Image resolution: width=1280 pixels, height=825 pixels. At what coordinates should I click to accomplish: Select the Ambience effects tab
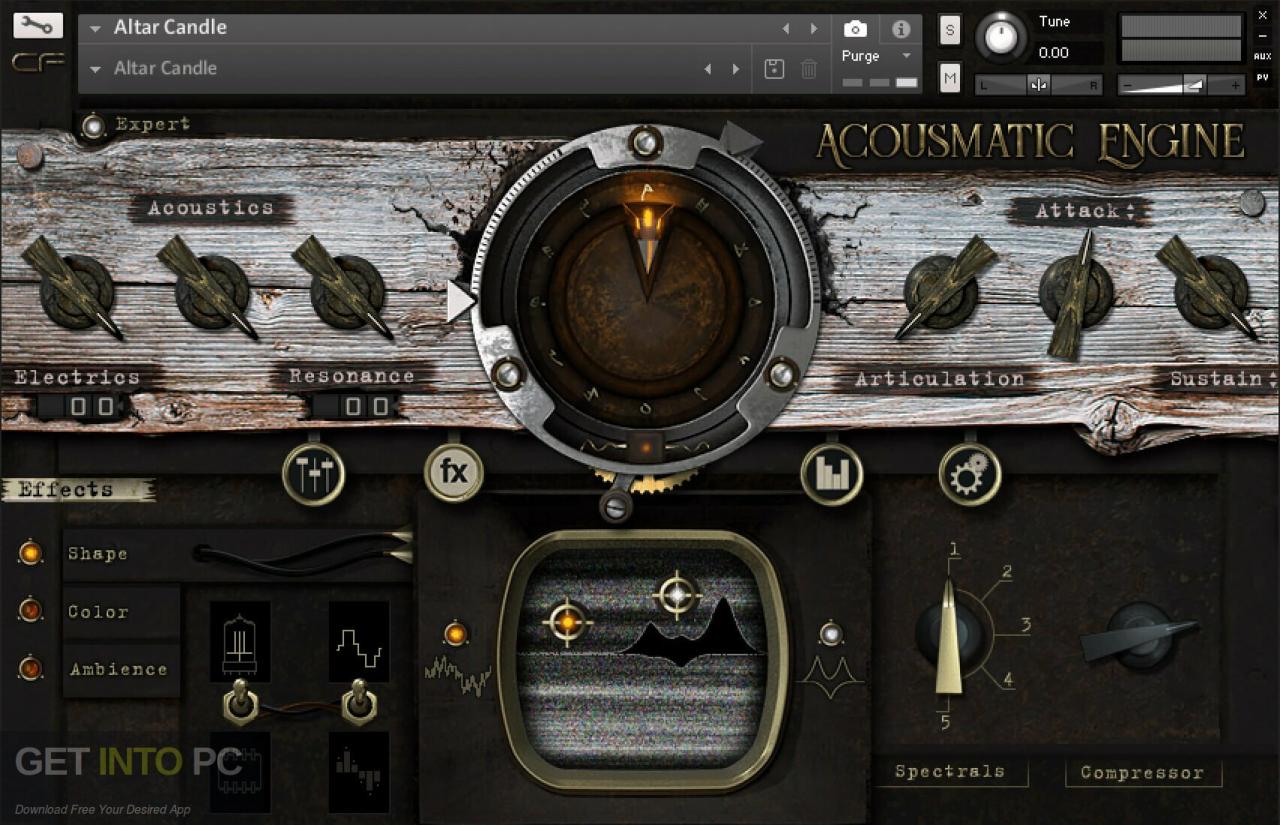(x=118, y=669)
